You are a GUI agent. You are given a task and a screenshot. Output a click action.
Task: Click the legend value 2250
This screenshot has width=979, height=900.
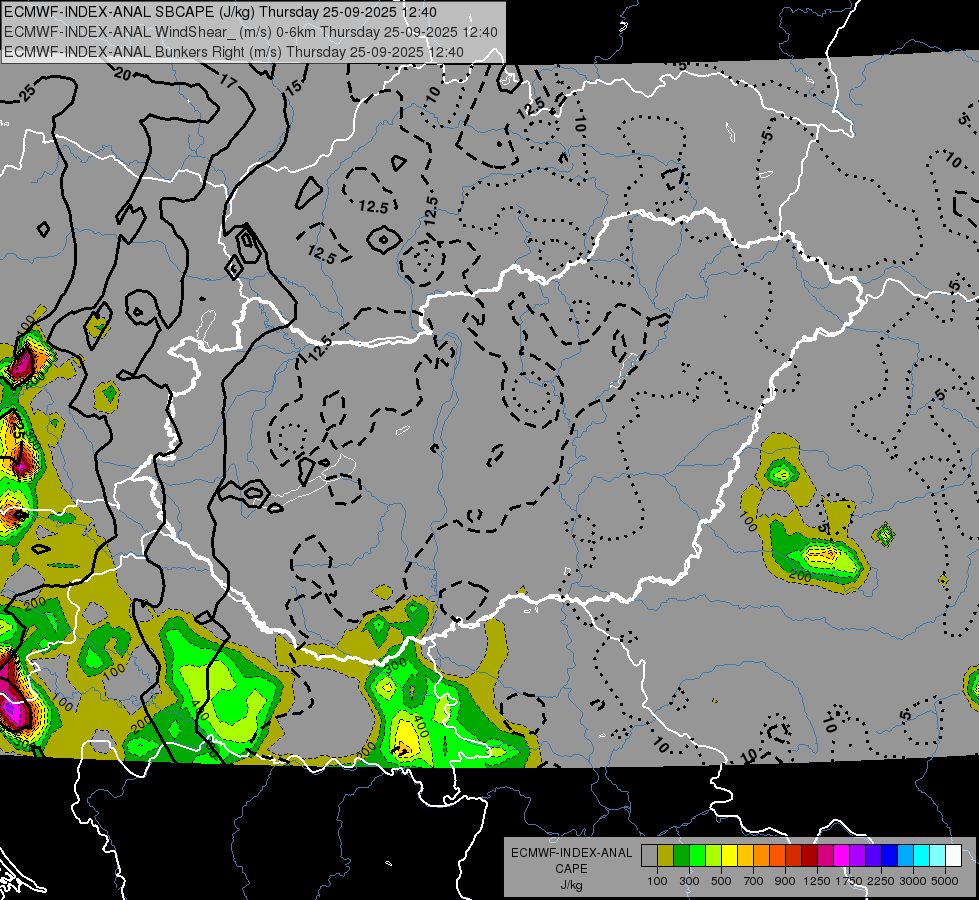coord(881,881)
